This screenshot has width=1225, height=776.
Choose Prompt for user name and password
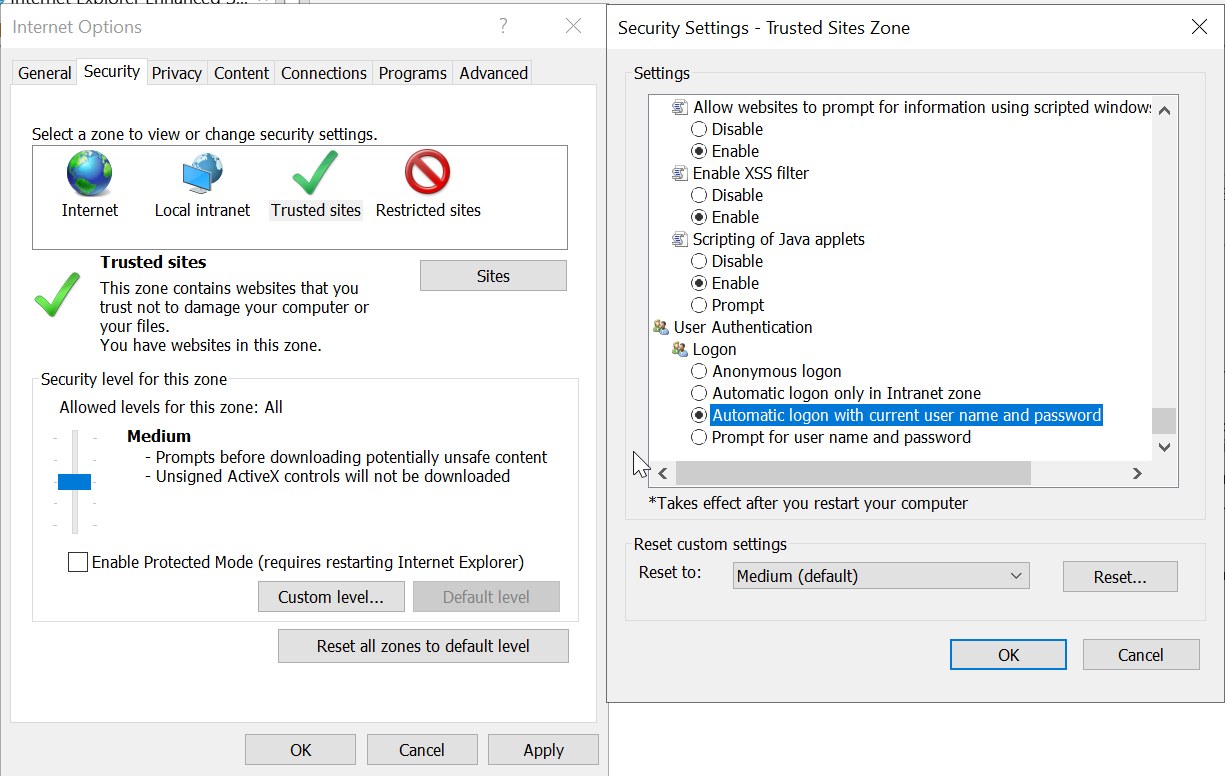pos(699,437)
